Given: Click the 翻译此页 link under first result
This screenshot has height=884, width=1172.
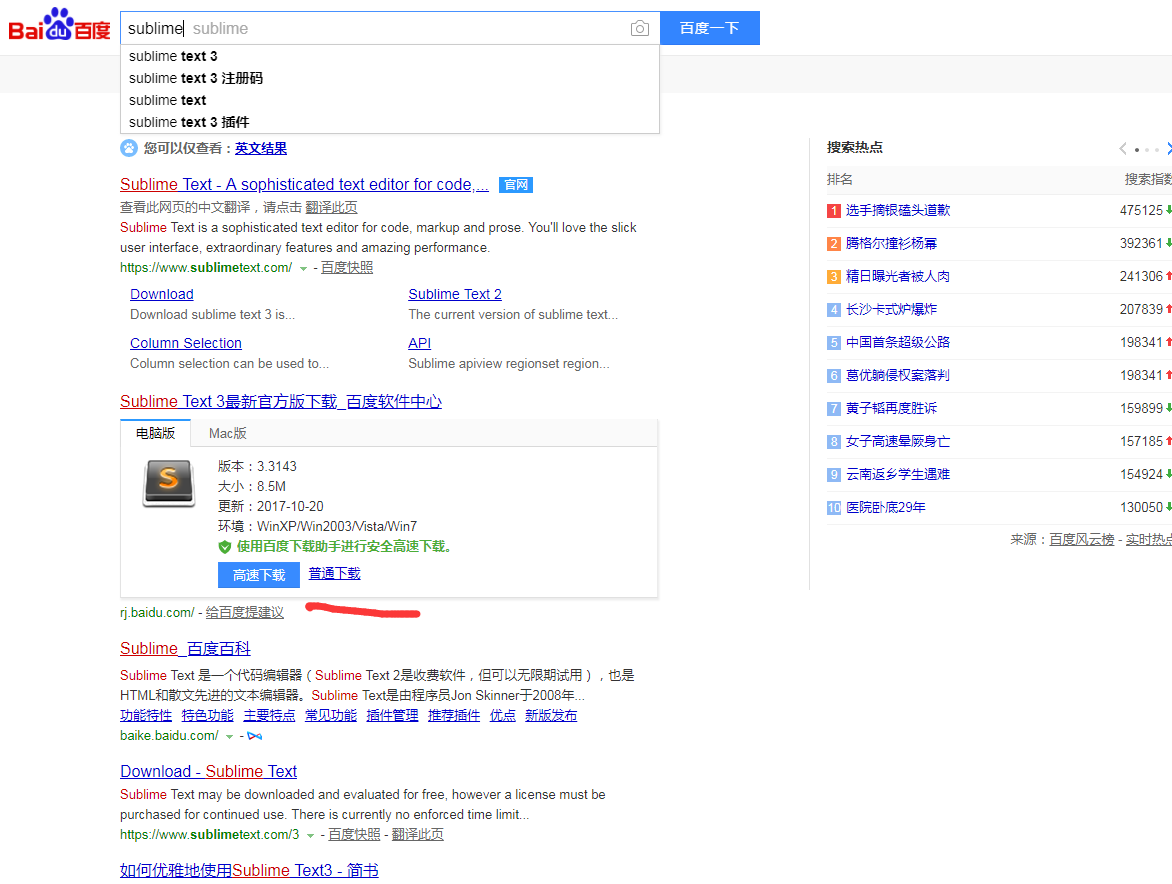Looking at the screenshot, I should click(x=331, y=207).
